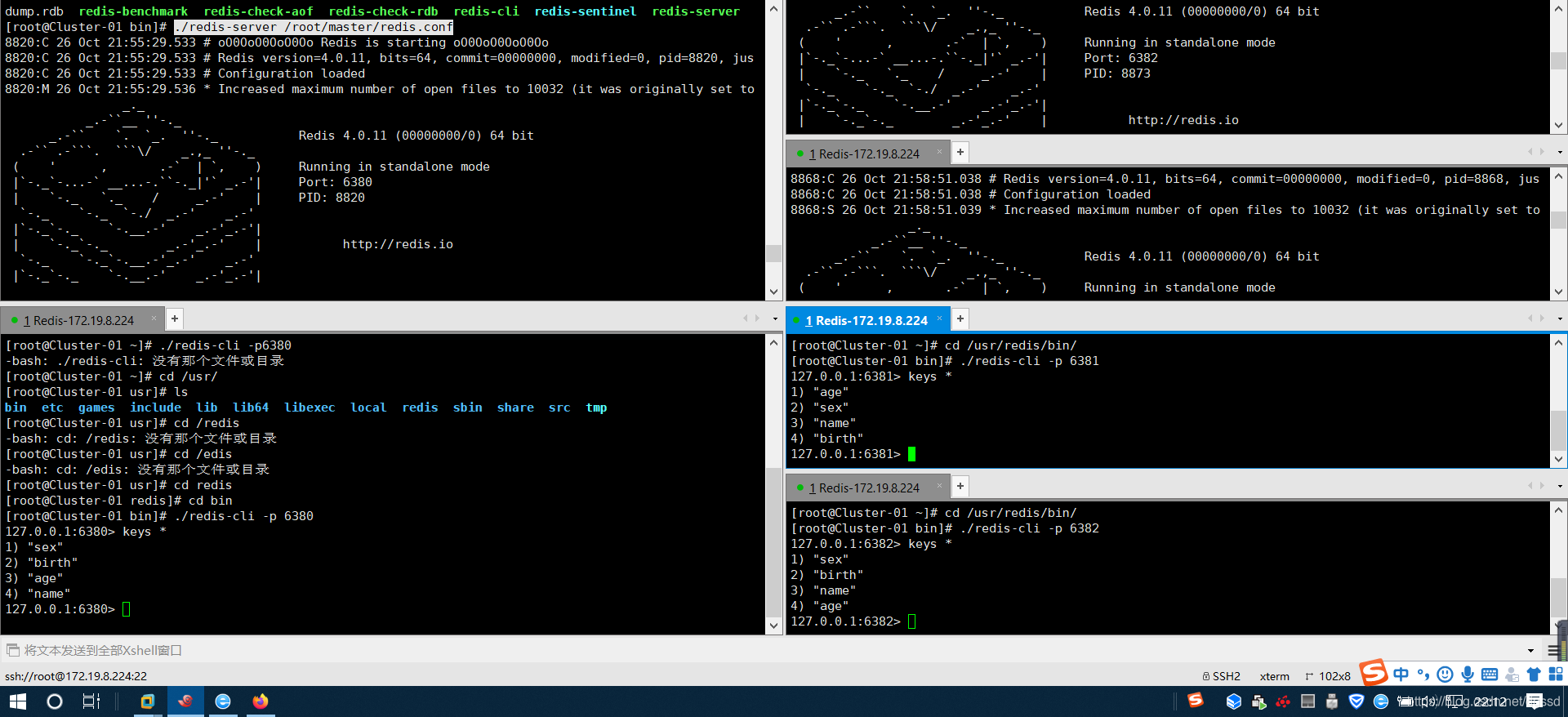
Task: Open tab list dropdown in bottom-left pane
Action: tap(775, 318)
